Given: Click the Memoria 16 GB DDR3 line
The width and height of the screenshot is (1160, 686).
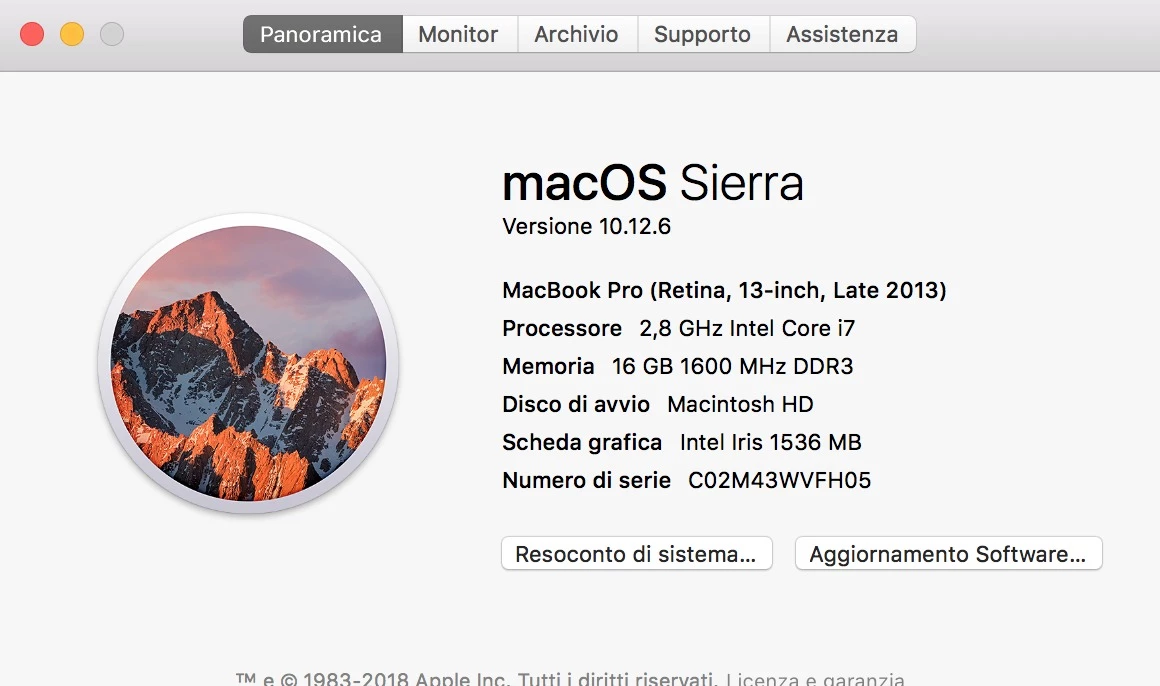Looking at the screenshot, I should coord(677,367).
